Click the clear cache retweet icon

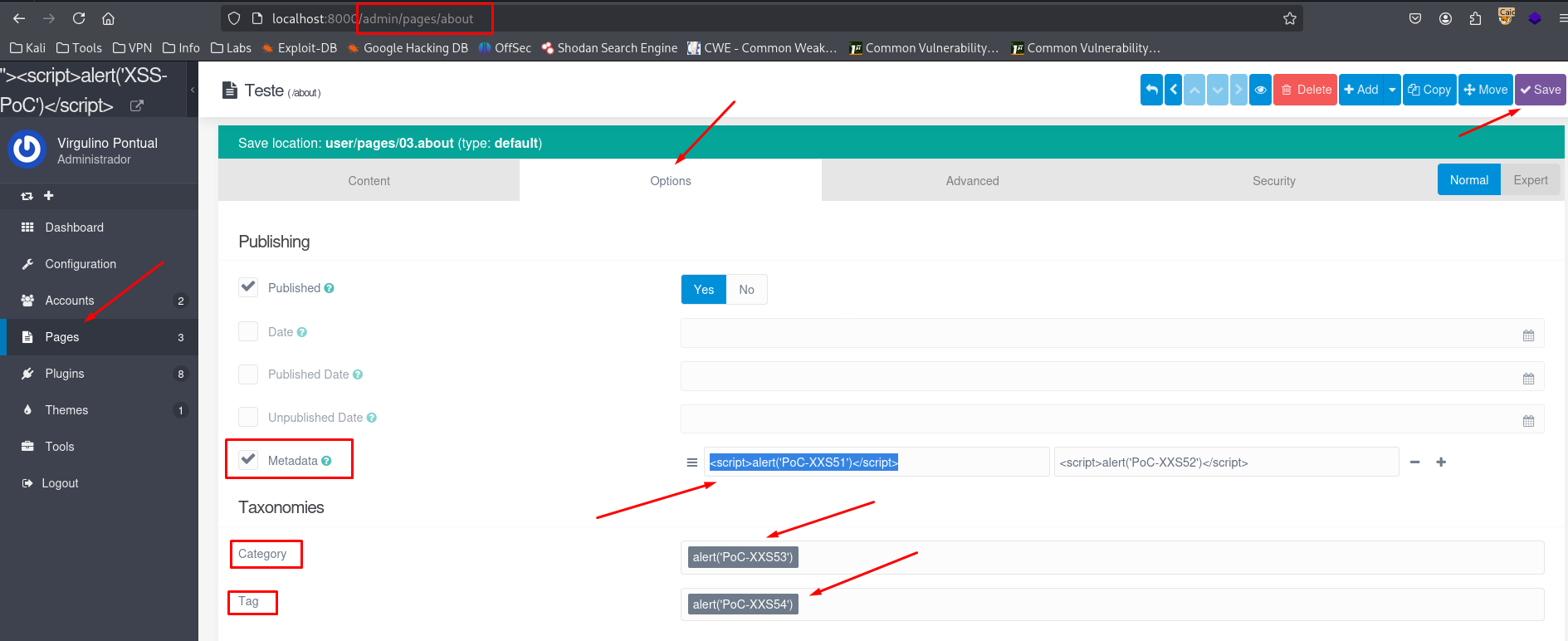click(27, 196)
